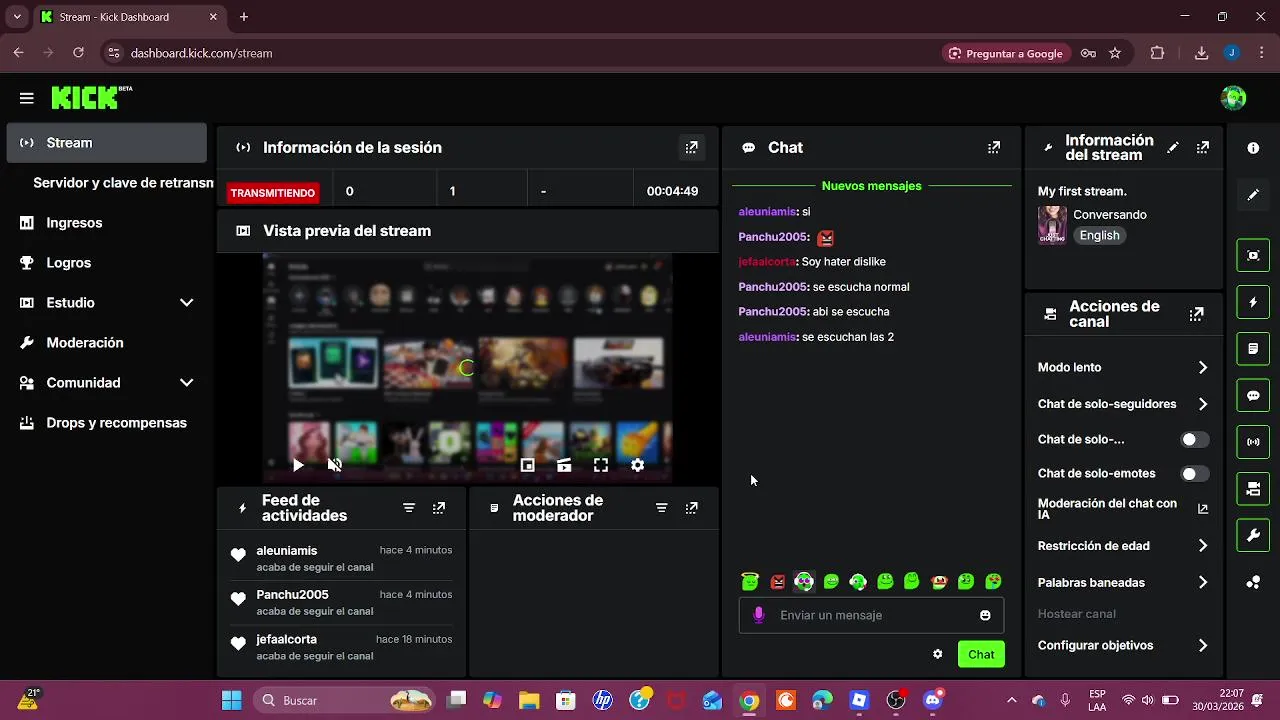Viewport: 1280px width, 720px height.
Task: Click the English language tag
Action: point(1099,236)
